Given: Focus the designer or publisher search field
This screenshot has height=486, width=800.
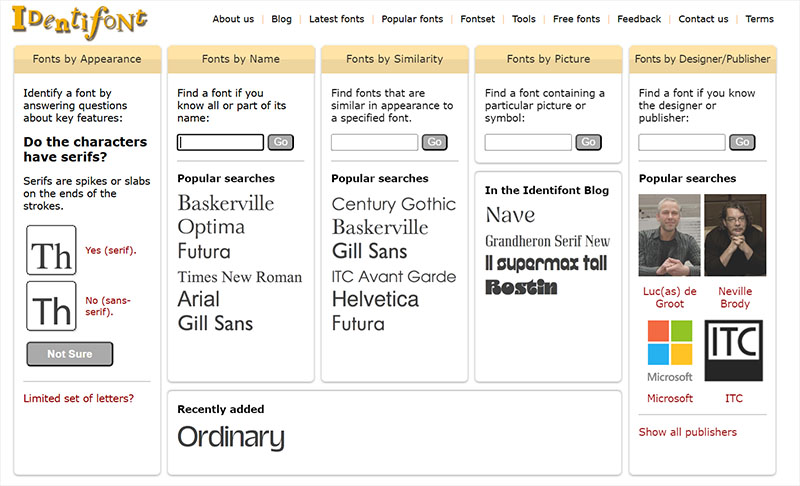Looking at the screenshot, I should 682,142.
